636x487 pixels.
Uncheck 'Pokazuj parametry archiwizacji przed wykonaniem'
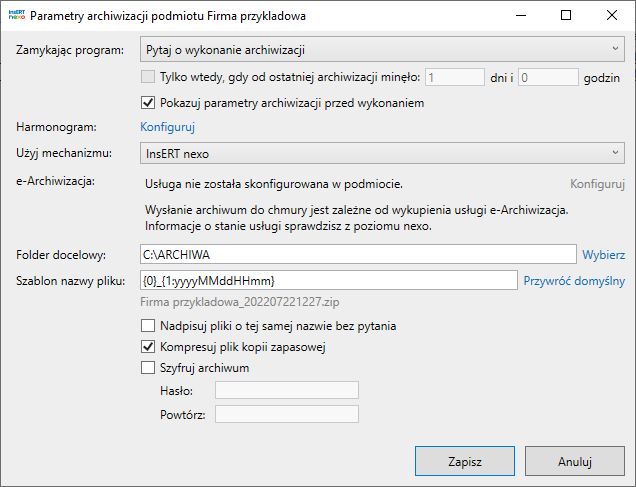point(149,102)
